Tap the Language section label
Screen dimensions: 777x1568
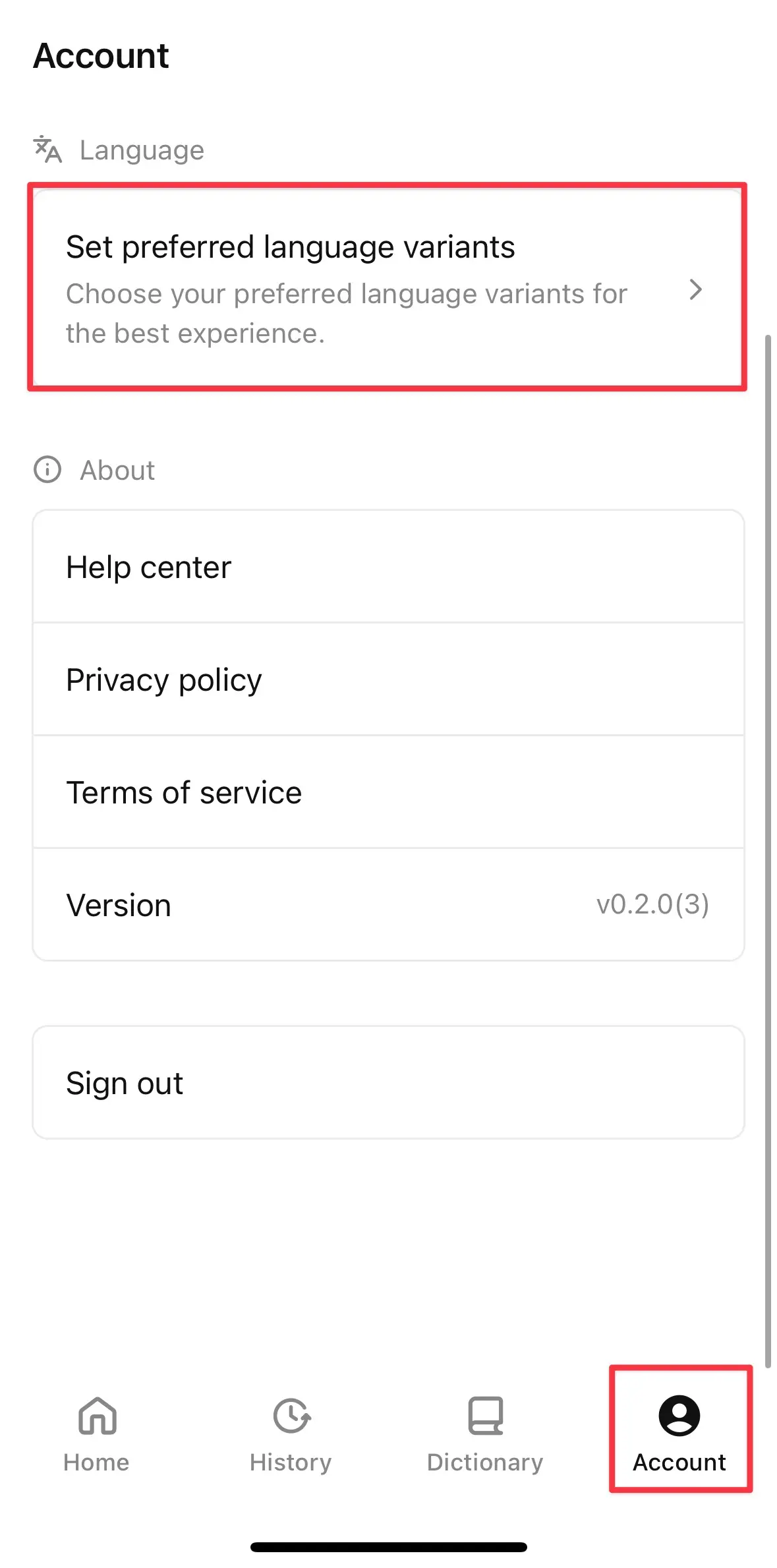pyautogui.click(x=142, y=150)
